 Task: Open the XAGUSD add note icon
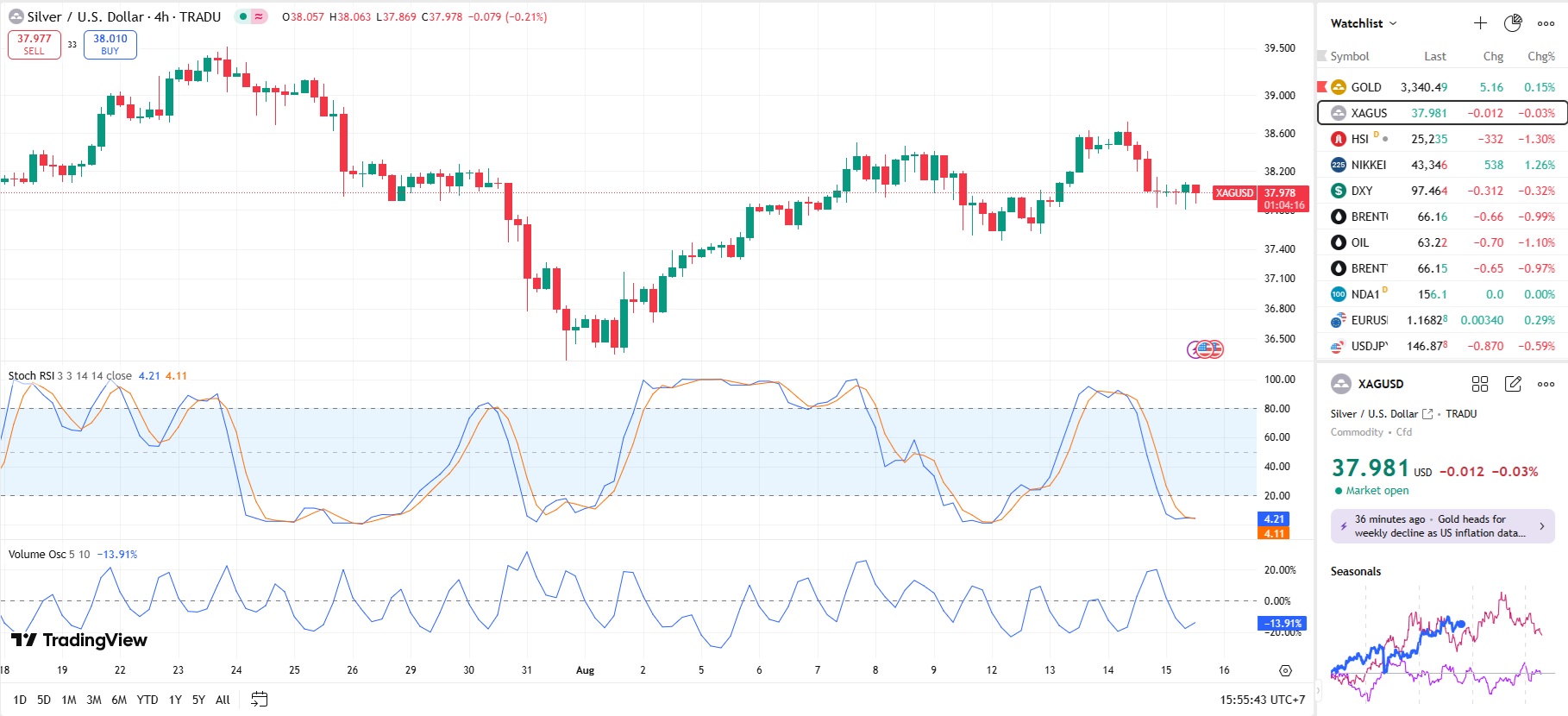pos(1513,384)
